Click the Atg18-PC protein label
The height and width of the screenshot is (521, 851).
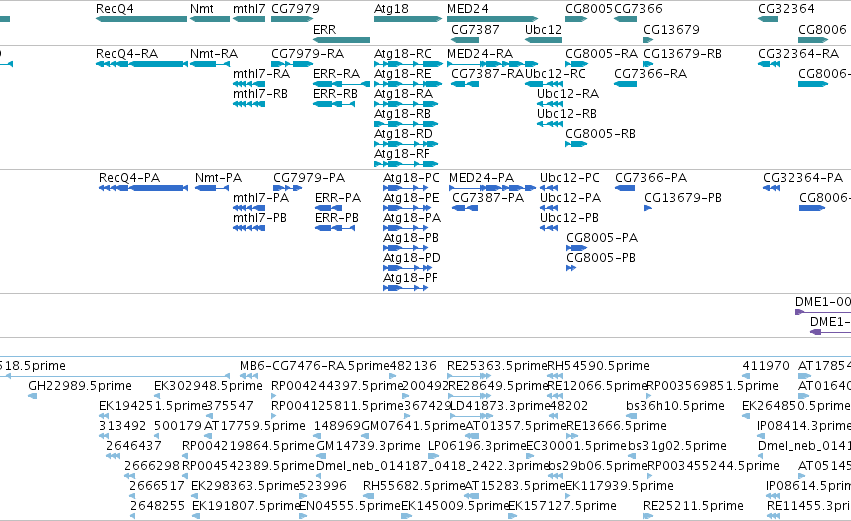click(411, 178)
